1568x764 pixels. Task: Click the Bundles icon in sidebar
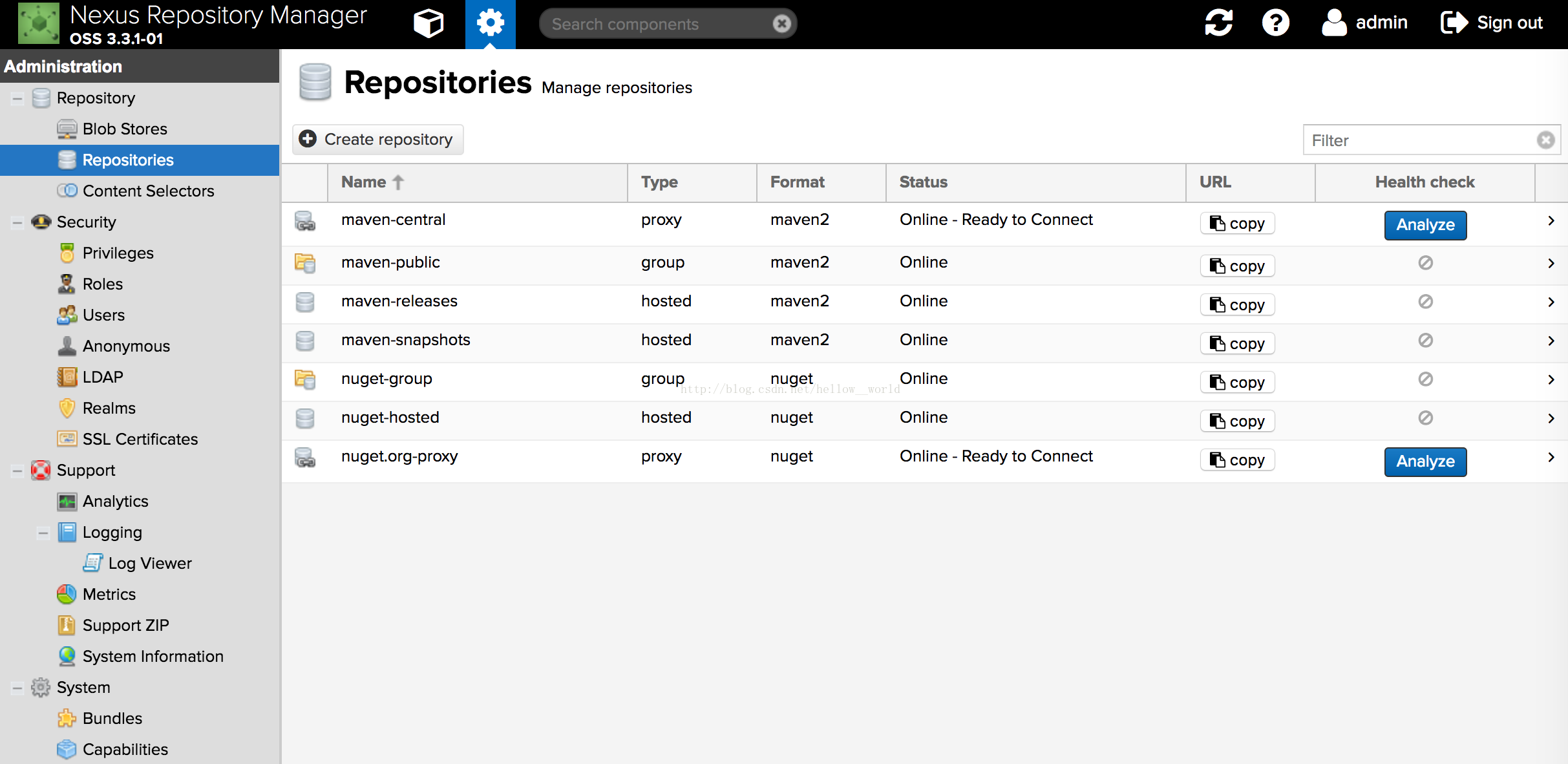[x=67, y=718]
